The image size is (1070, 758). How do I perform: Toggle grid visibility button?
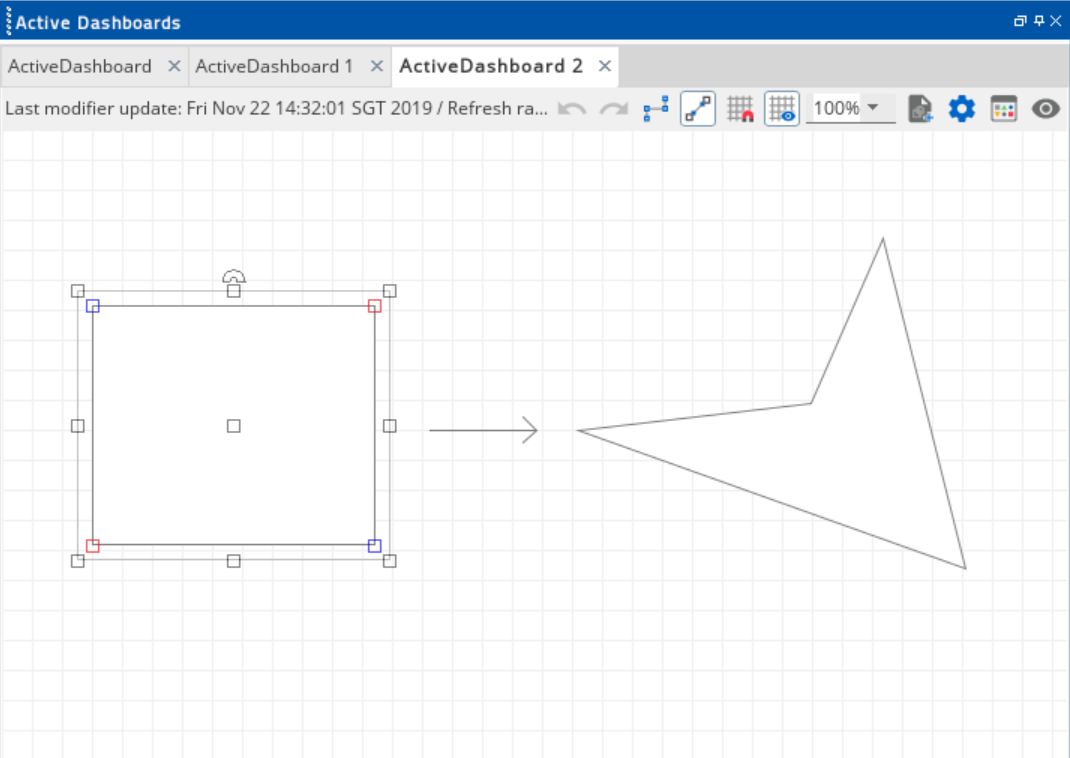point(782,109)
